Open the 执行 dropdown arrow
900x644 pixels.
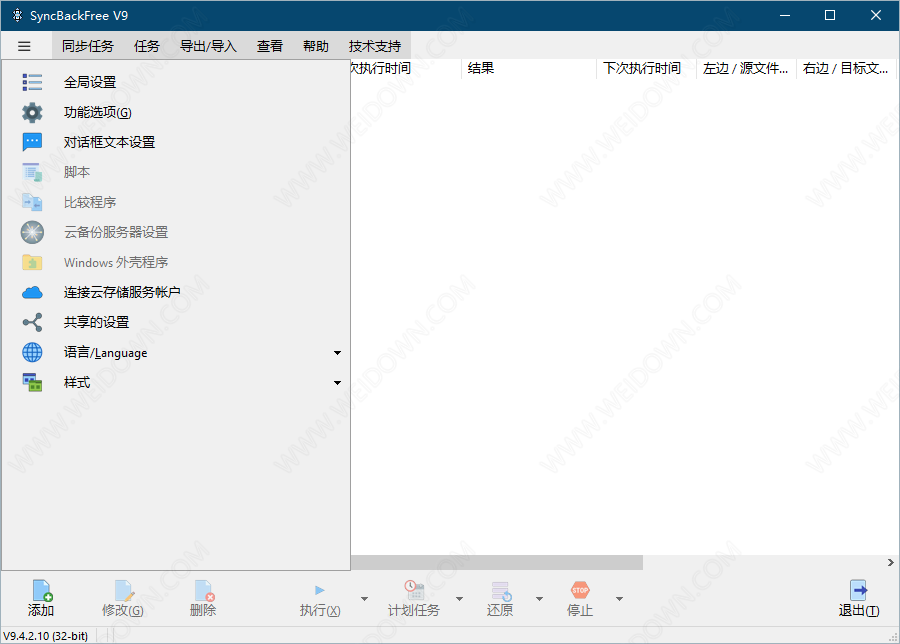click(x=364, y=599)
